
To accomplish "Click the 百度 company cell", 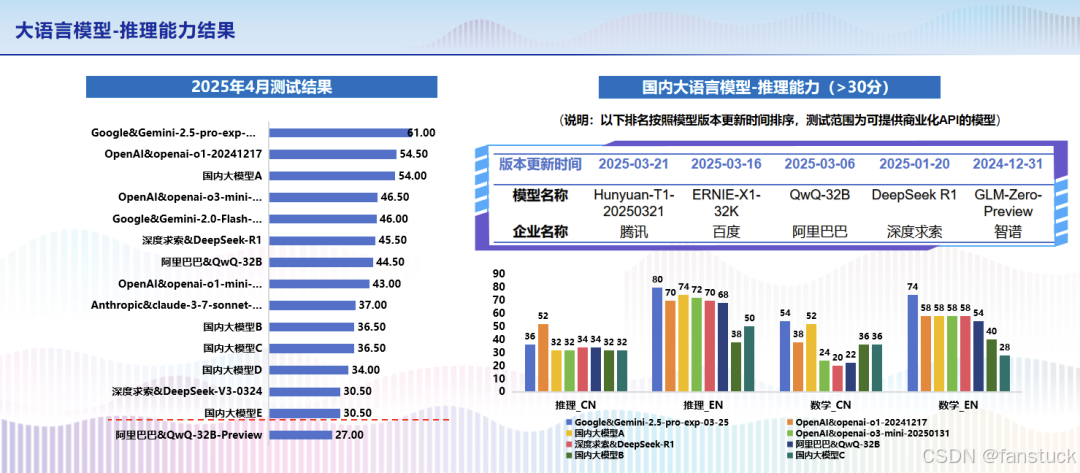I will [x=726, y=232].
